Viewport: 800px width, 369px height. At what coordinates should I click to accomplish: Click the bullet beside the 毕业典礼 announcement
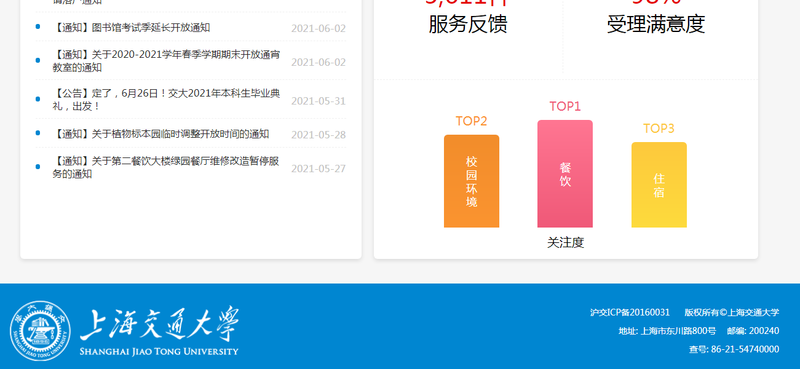[38, 99]
